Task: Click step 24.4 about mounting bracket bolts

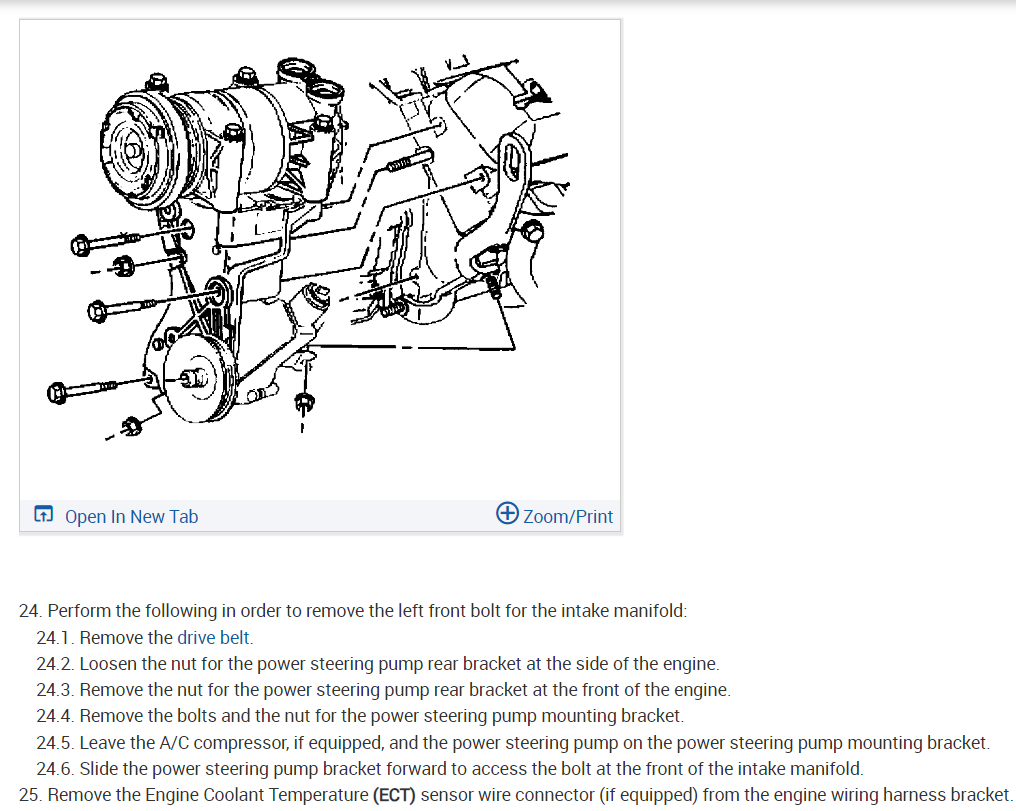Action: (x=360, y=716)
